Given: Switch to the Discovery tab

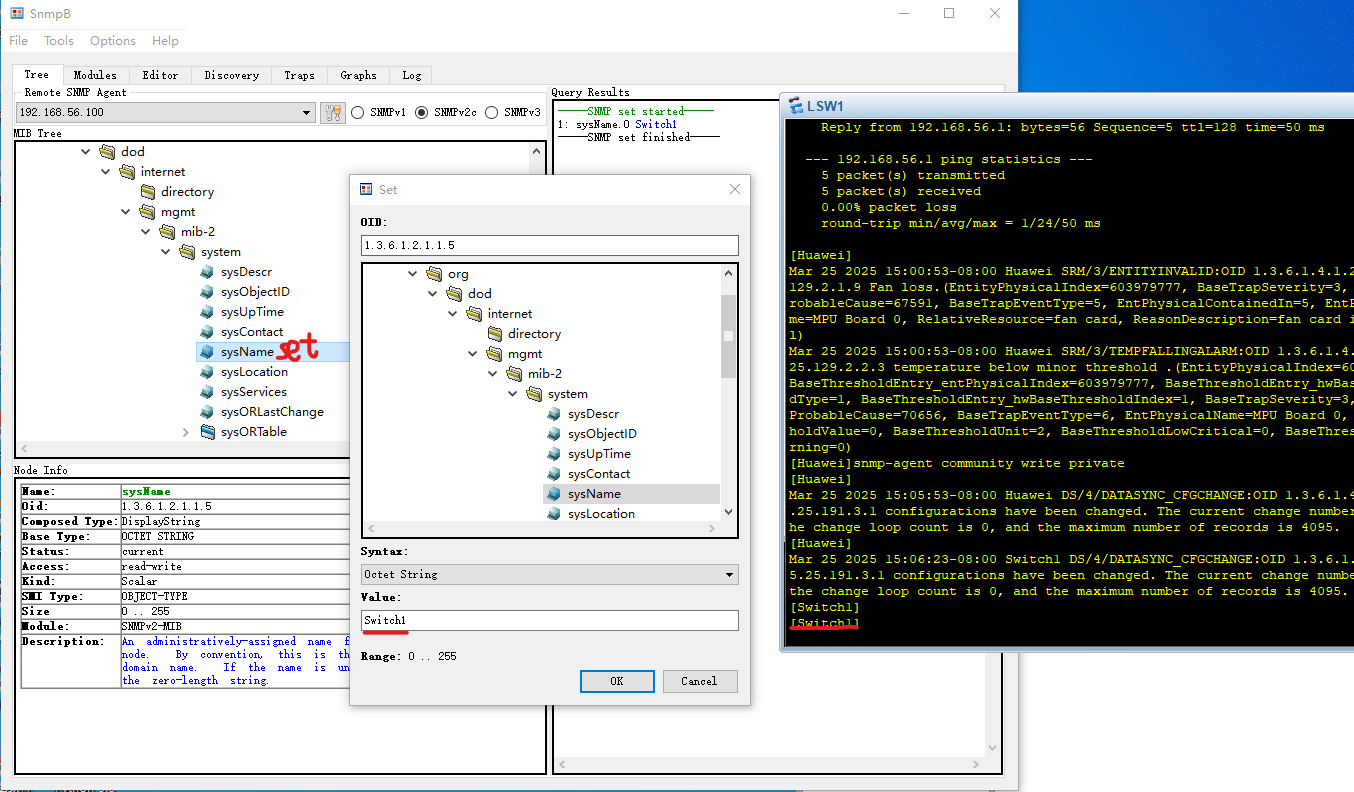Looking at the screenshot, I should (x=231, y=75).
